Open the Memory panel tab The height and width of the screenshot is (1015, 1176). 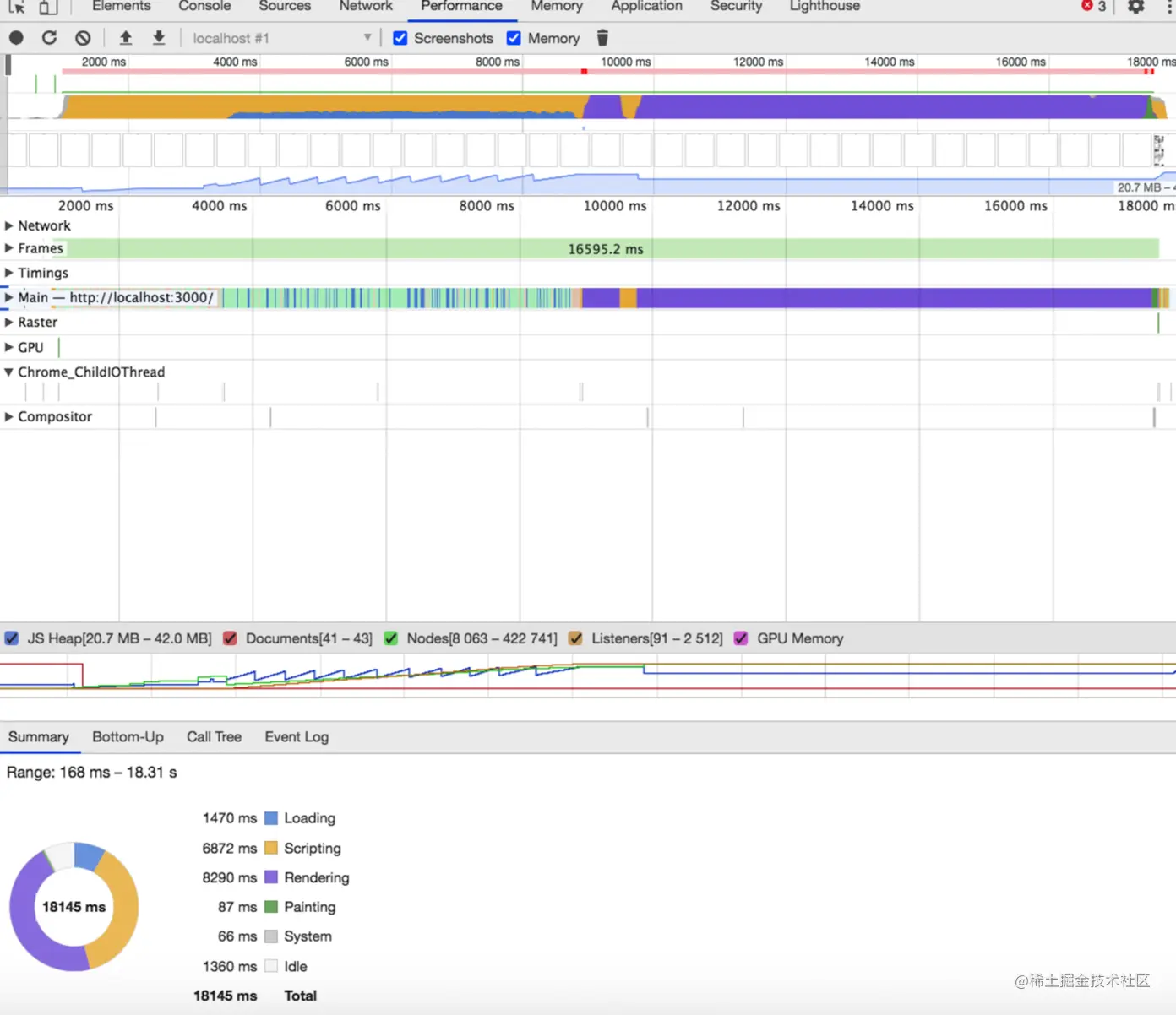tap(557, 7)
